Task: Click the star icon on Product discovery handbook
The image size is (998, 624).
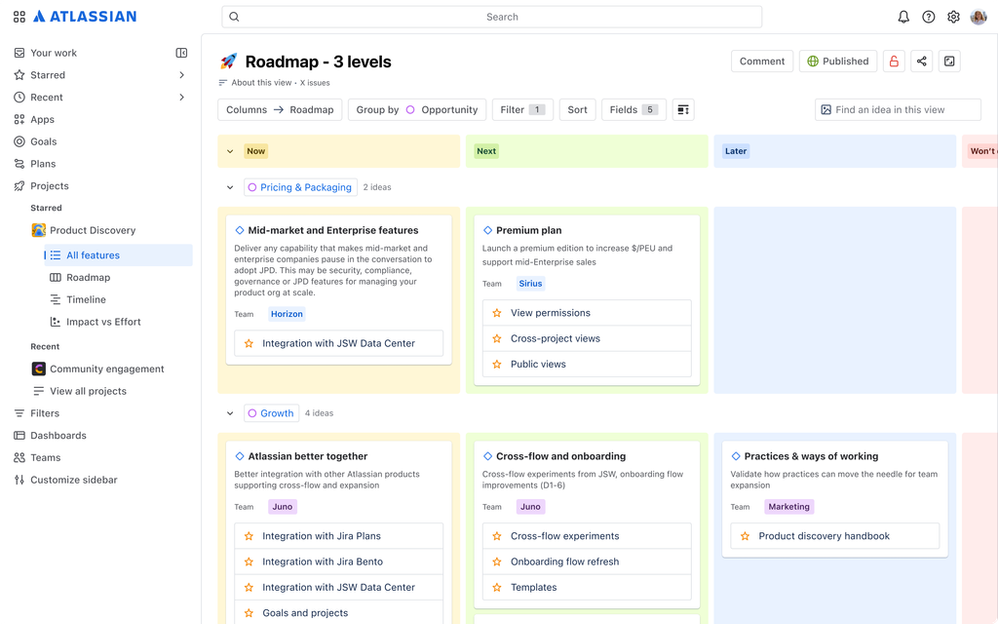Action: click(745, 536)
